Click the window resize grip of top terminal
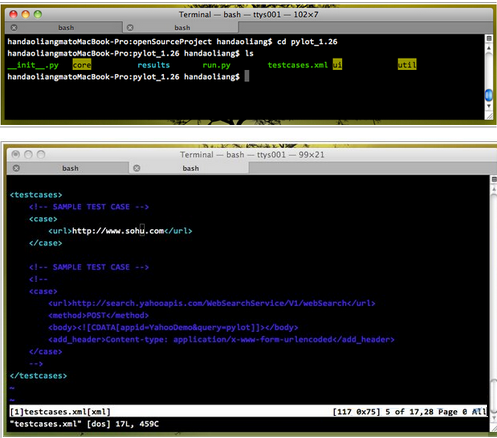 pos(489,116)
